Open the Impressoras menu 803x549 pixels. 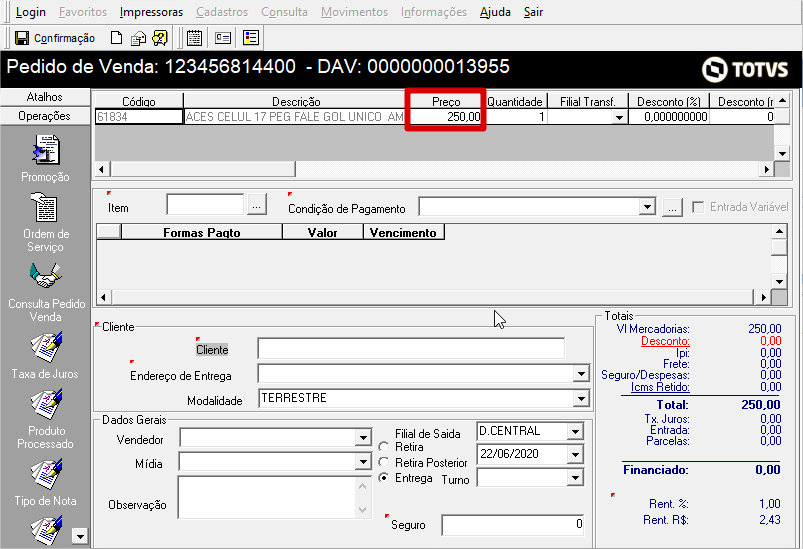click(151, 12)
